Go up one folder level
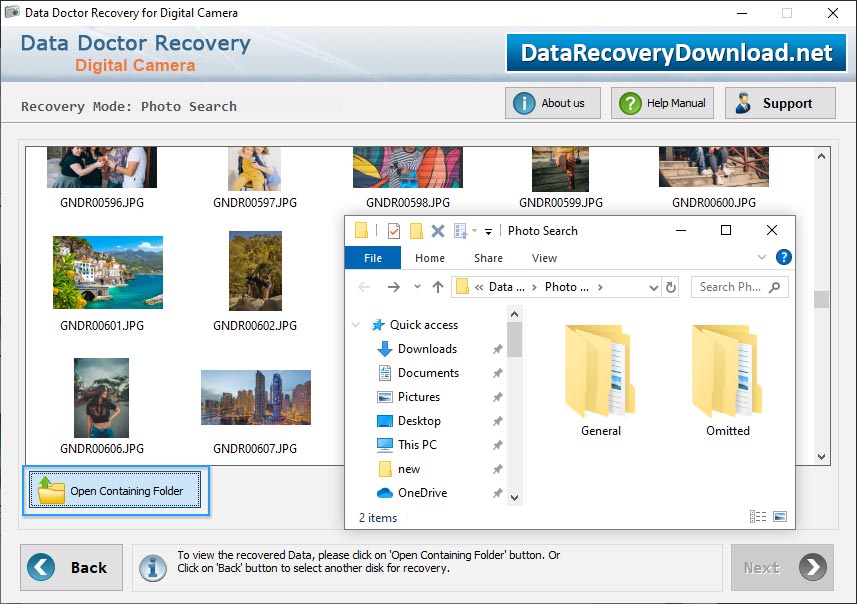 438,287
